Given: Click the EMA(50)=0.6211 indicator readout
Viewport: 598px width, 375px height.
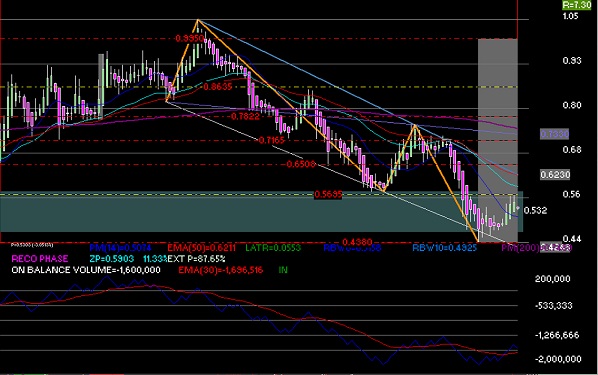Looking at the screenshot, I should click(x=201, y=248).
